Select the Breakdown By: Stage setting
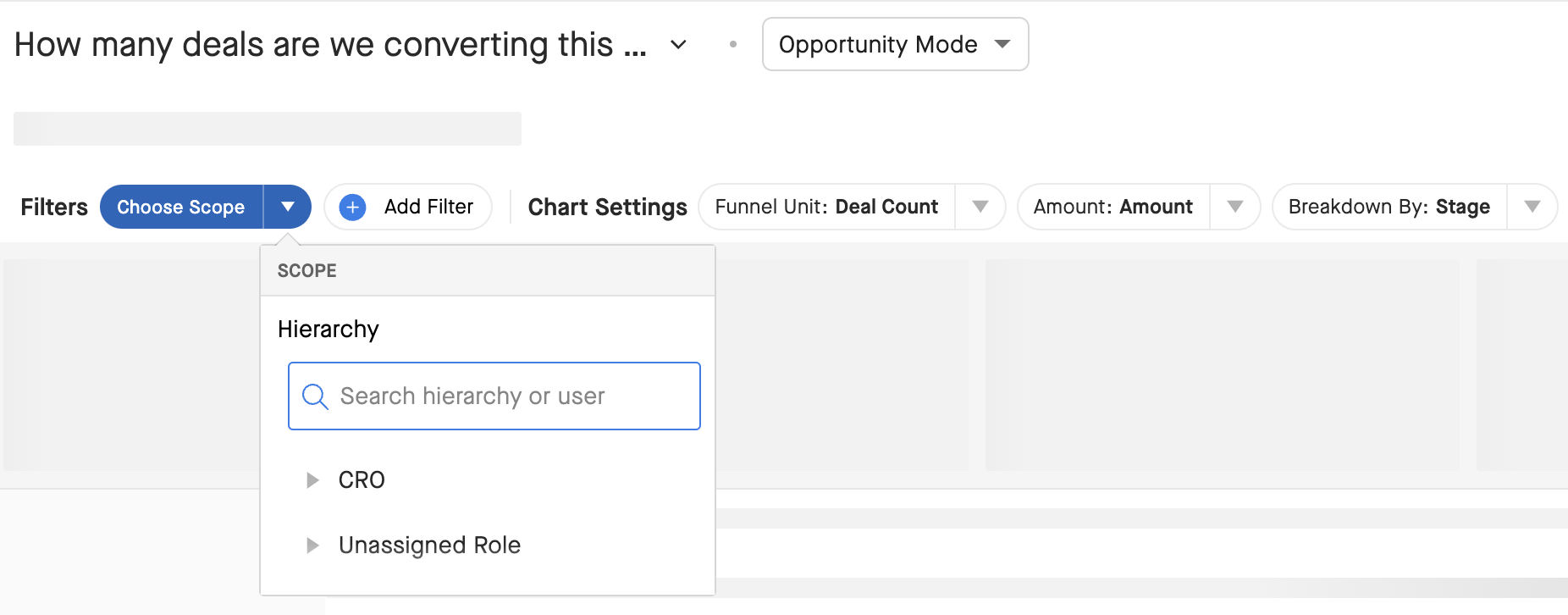The height and width of the screenshot is (615, 1568). (x=1389, y=207)
